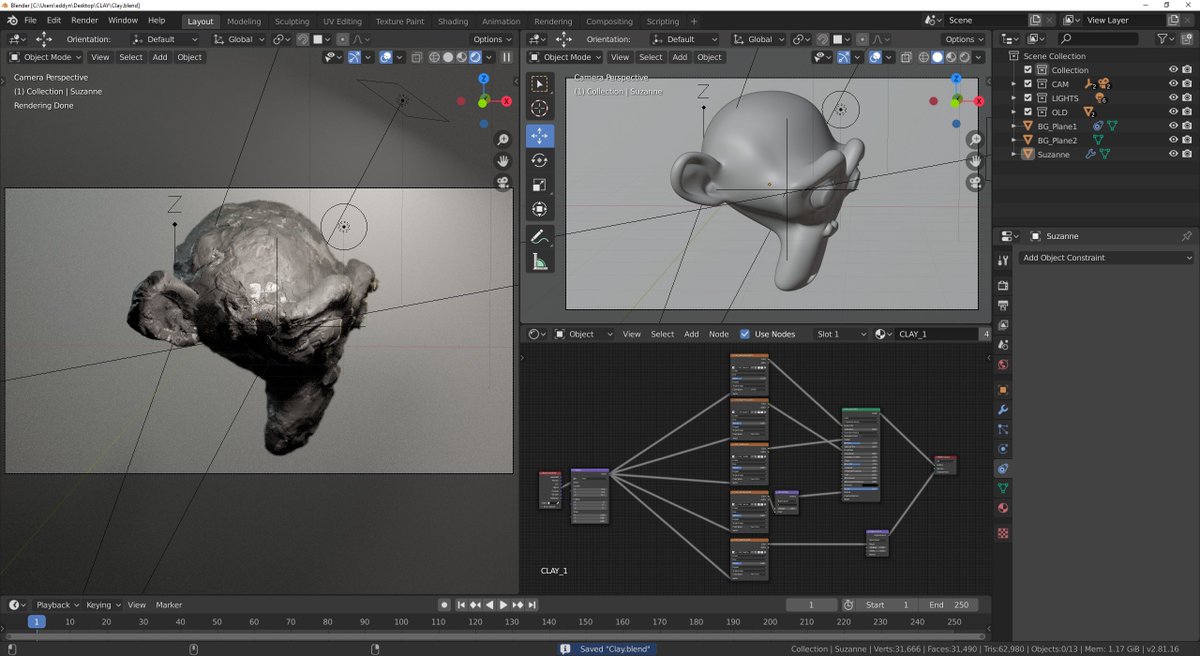Open the Material properties tab

coord(1003,508)
